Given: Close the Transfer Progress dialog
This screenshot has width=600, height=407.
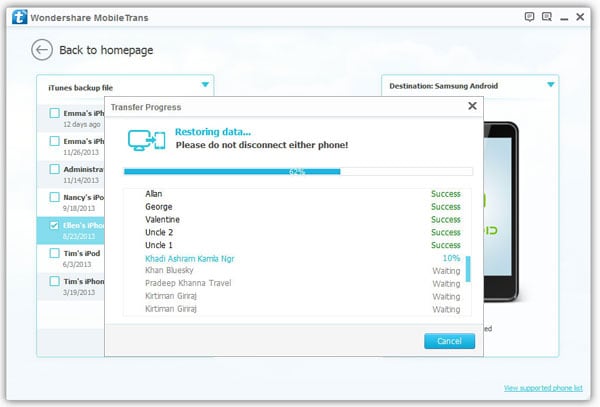Looking at the screenshot, I should pos(472,106).
